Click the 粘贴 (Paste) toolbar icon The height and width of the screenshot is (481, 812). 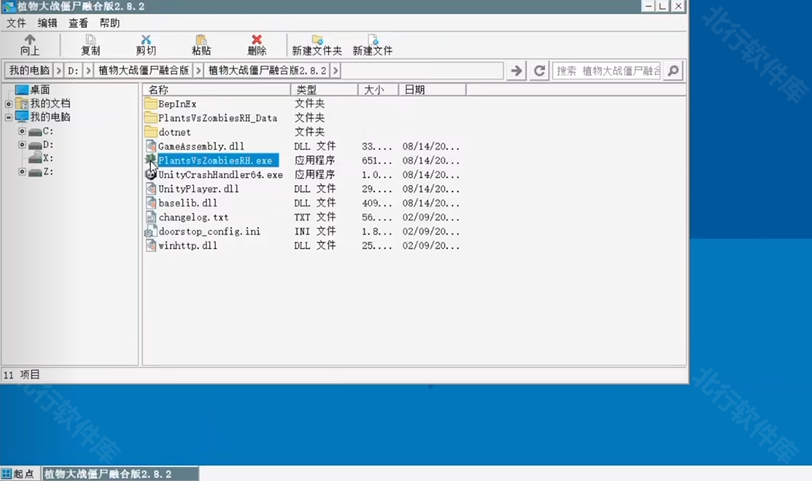coord(201,40)
